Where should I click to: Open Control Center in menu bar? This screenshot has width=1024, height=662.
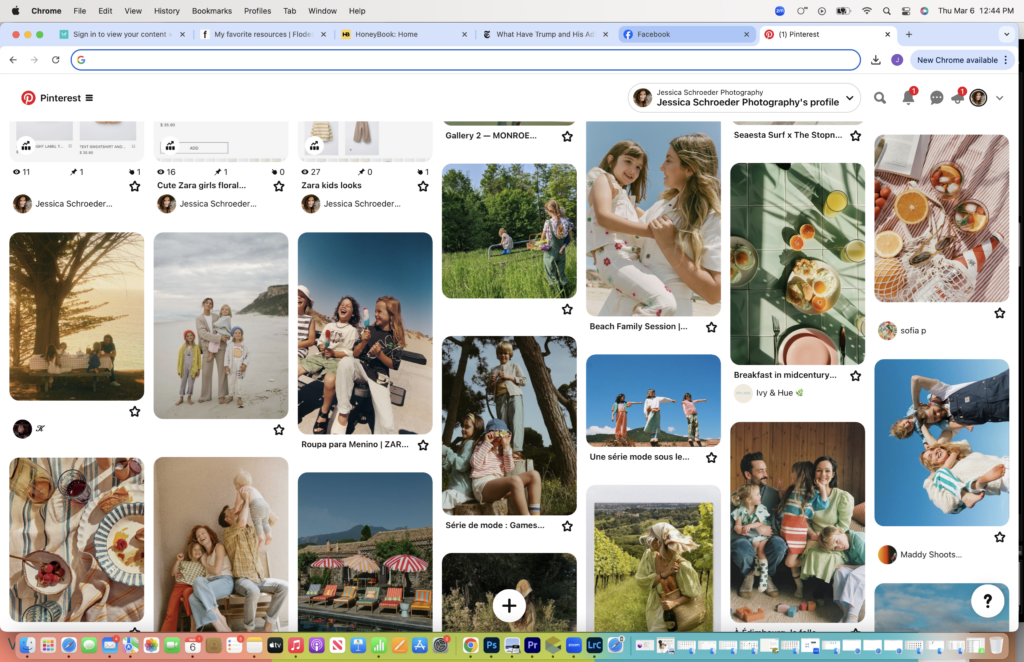(905, 10)
